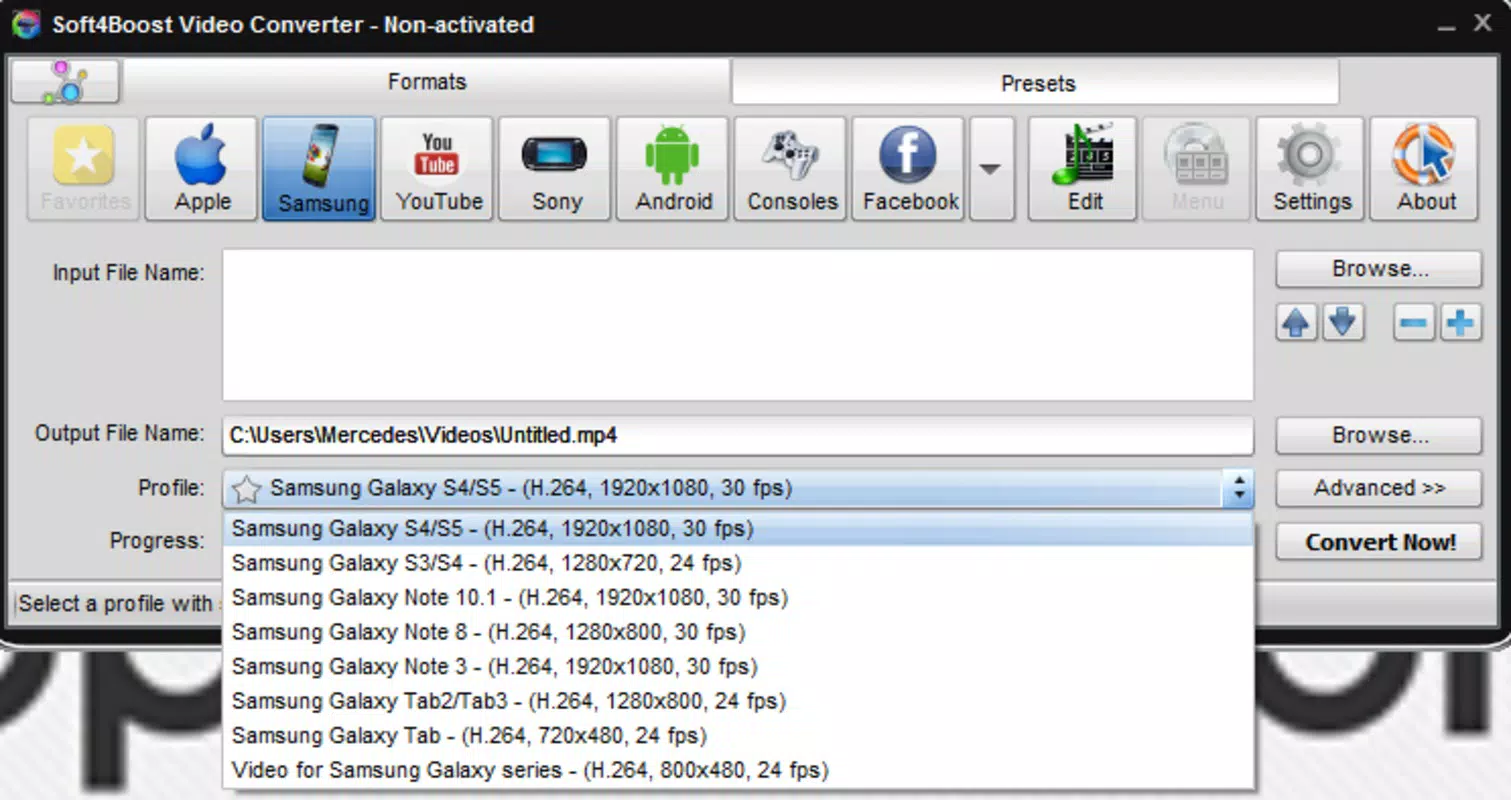Viewport: 1511px width, 800px height.
Task: Choose Samsung Galaxy Note 10.1 profile
Action: (738, 598)
